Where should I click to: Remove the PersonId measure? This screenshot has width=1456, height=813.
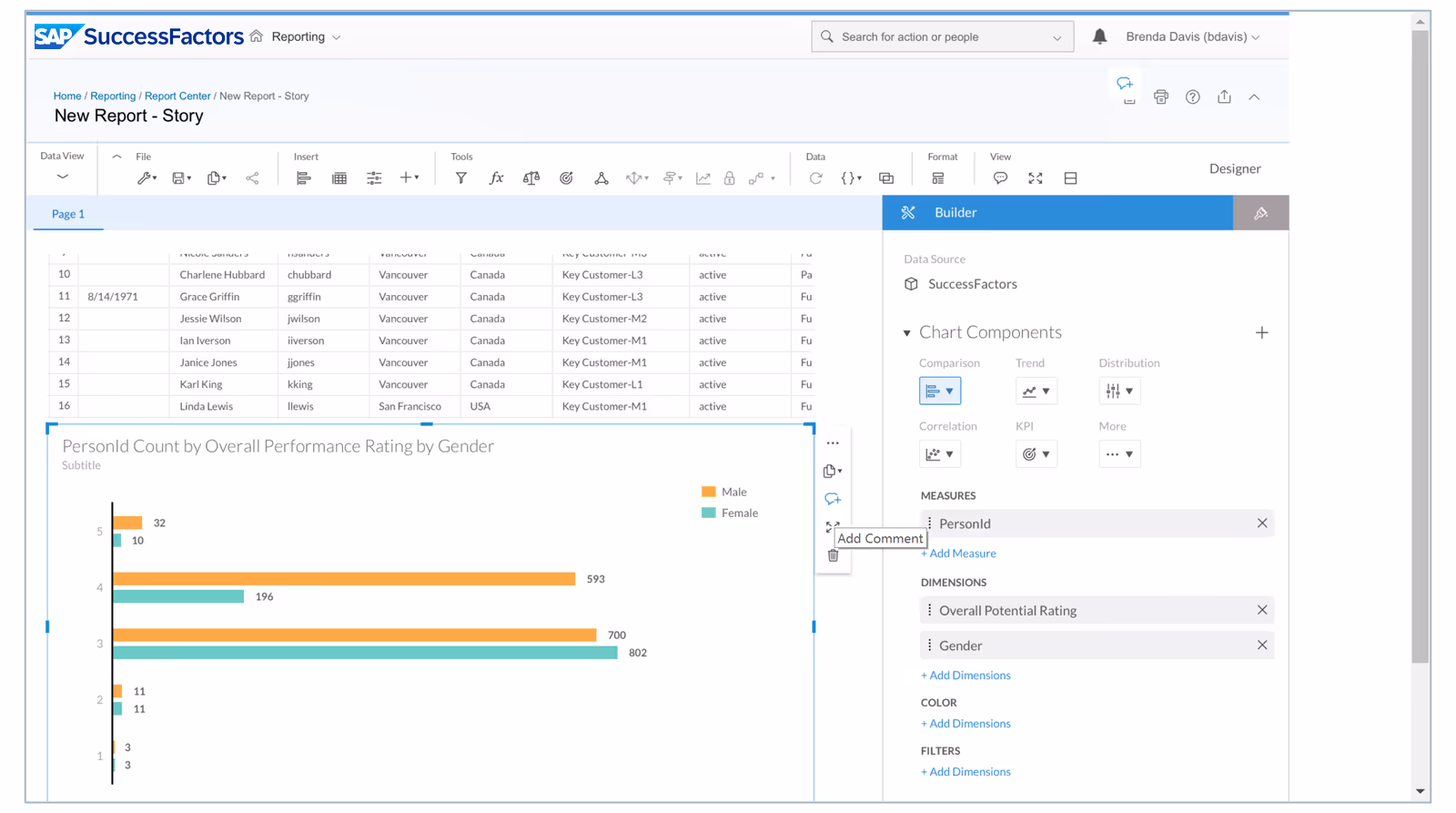[1262, 523]
